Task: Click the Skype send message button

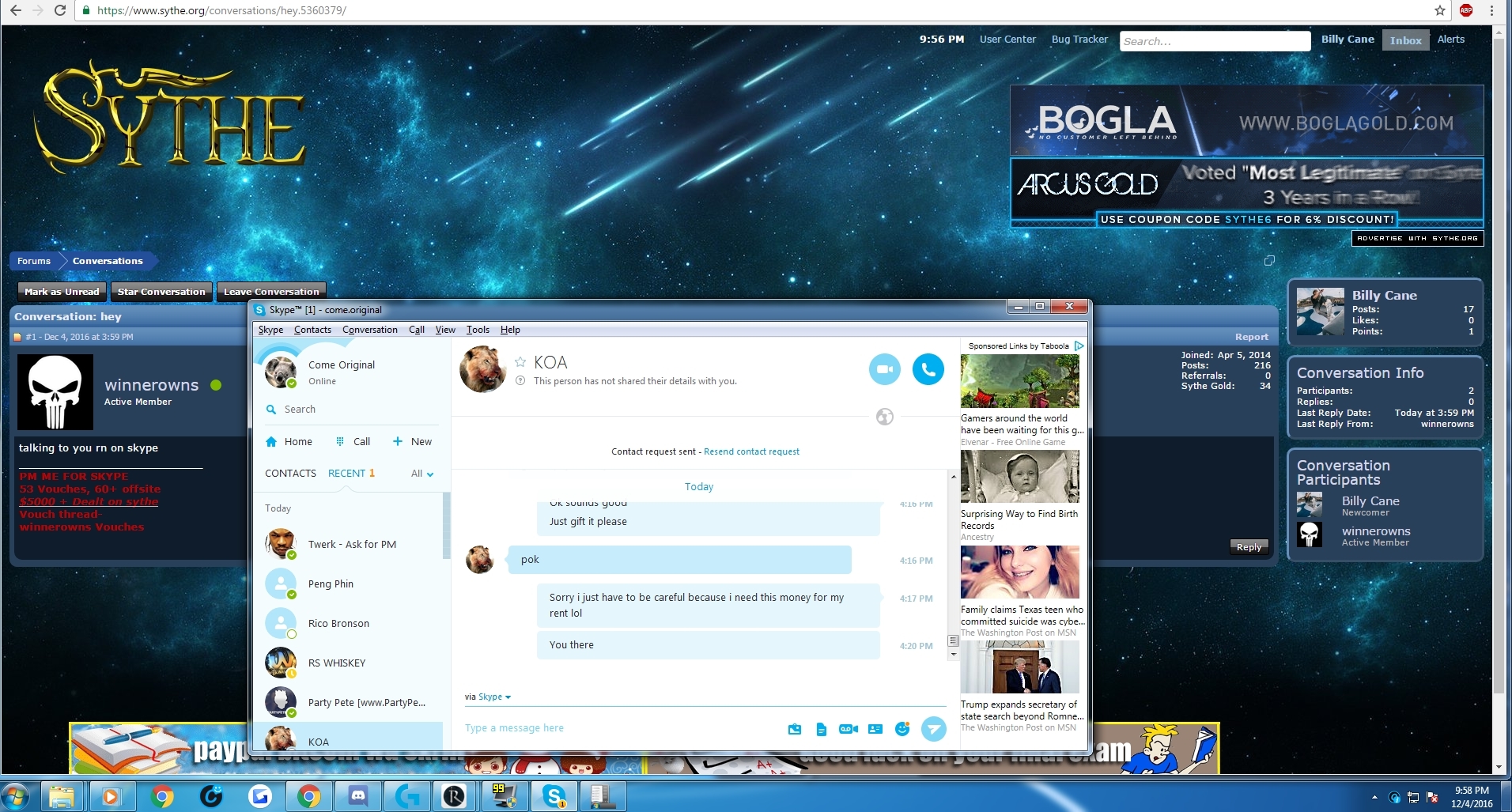Action: (x=934, y=728)
